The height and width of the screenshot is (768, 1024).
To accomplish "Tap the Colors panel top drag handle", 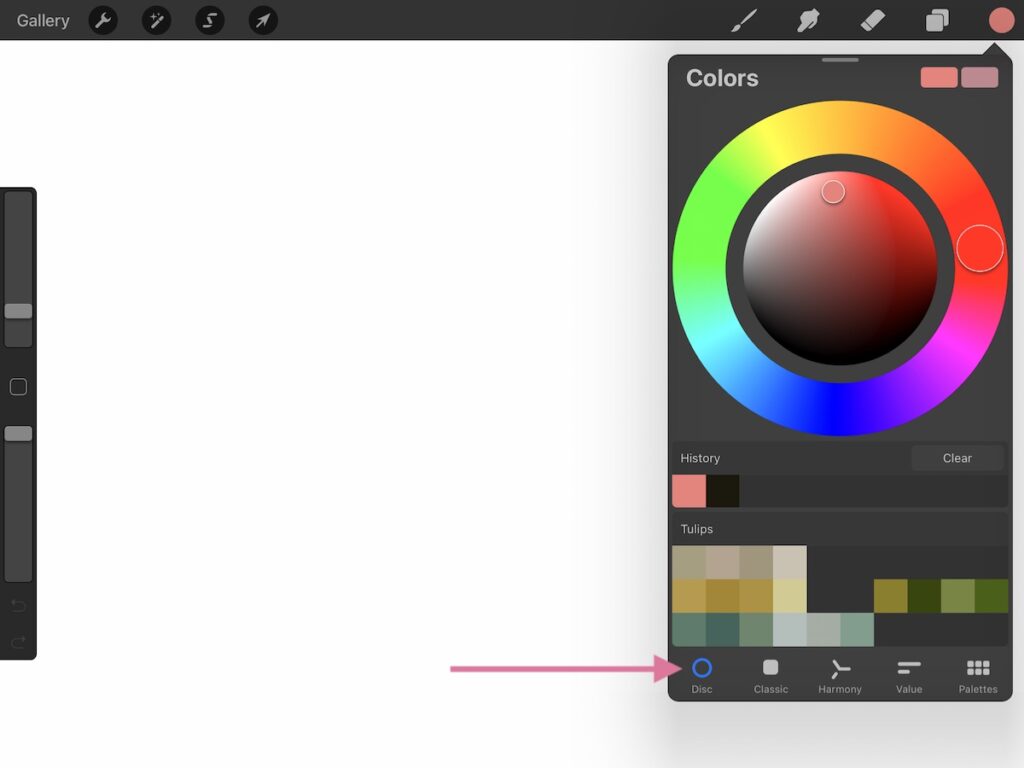I will click(x=840, y=60).
